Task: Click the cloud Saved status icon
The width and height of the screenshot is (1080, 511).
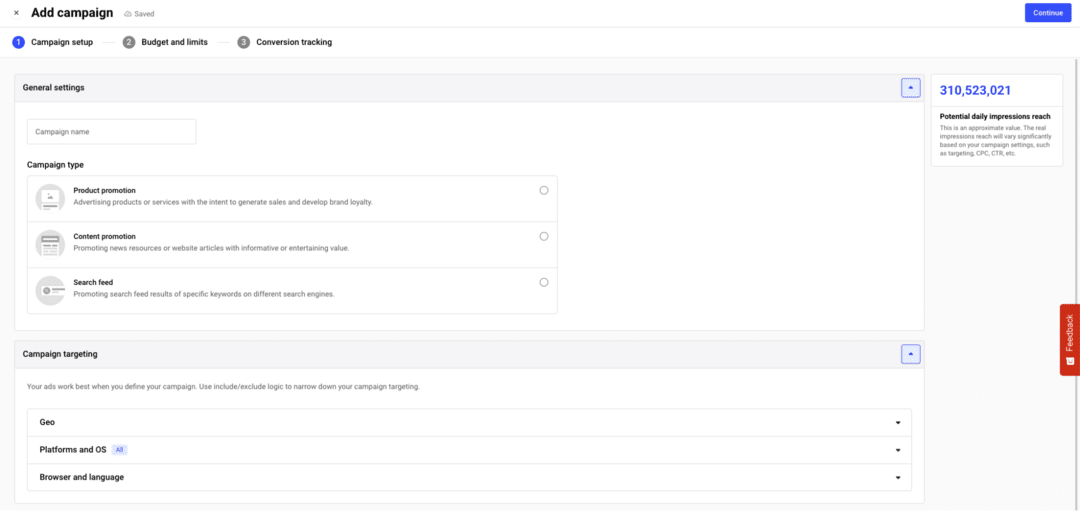Action: tap(128, 14)
